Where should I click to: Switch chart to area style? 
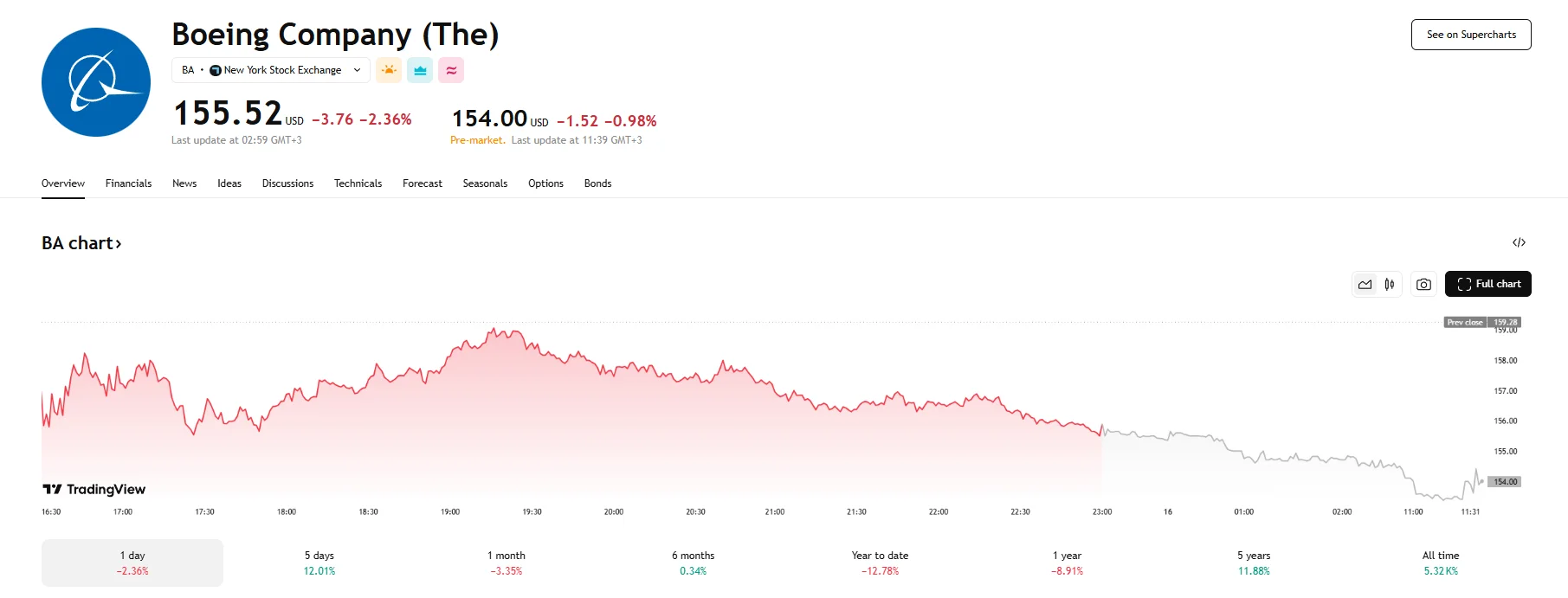point(1365,284)
